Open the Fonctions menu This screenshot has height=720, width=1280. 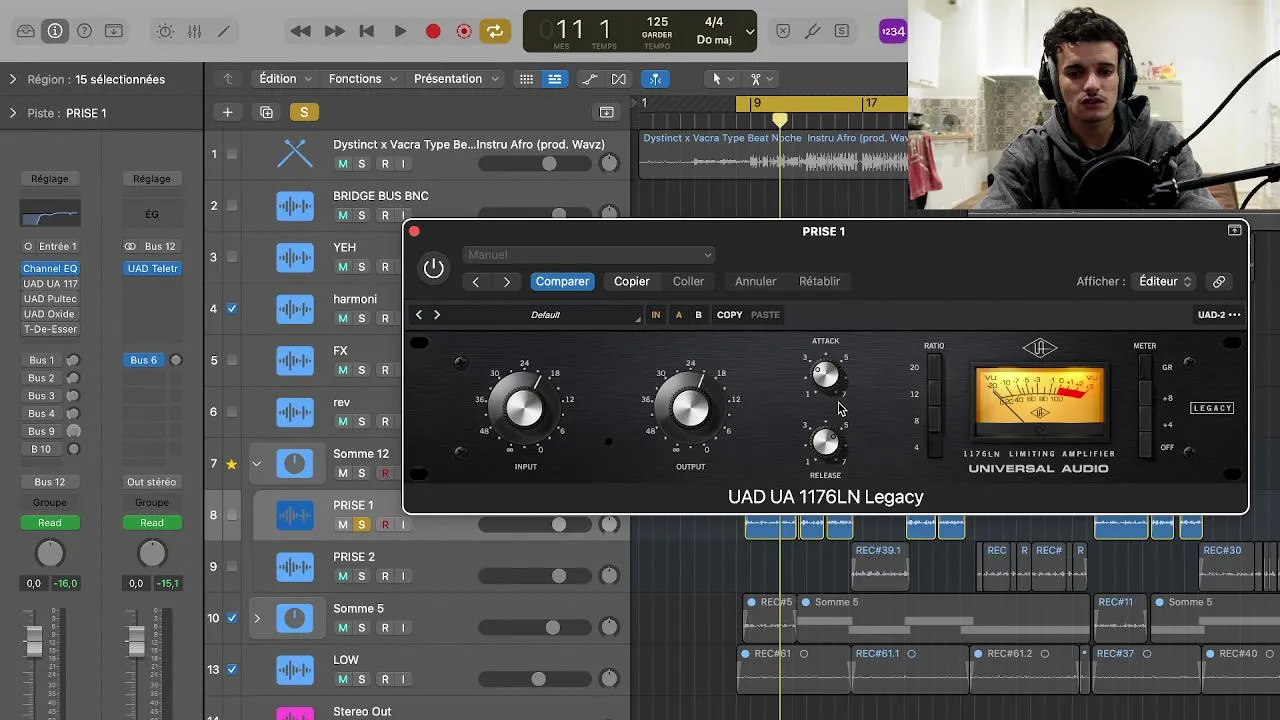(363, 79)
